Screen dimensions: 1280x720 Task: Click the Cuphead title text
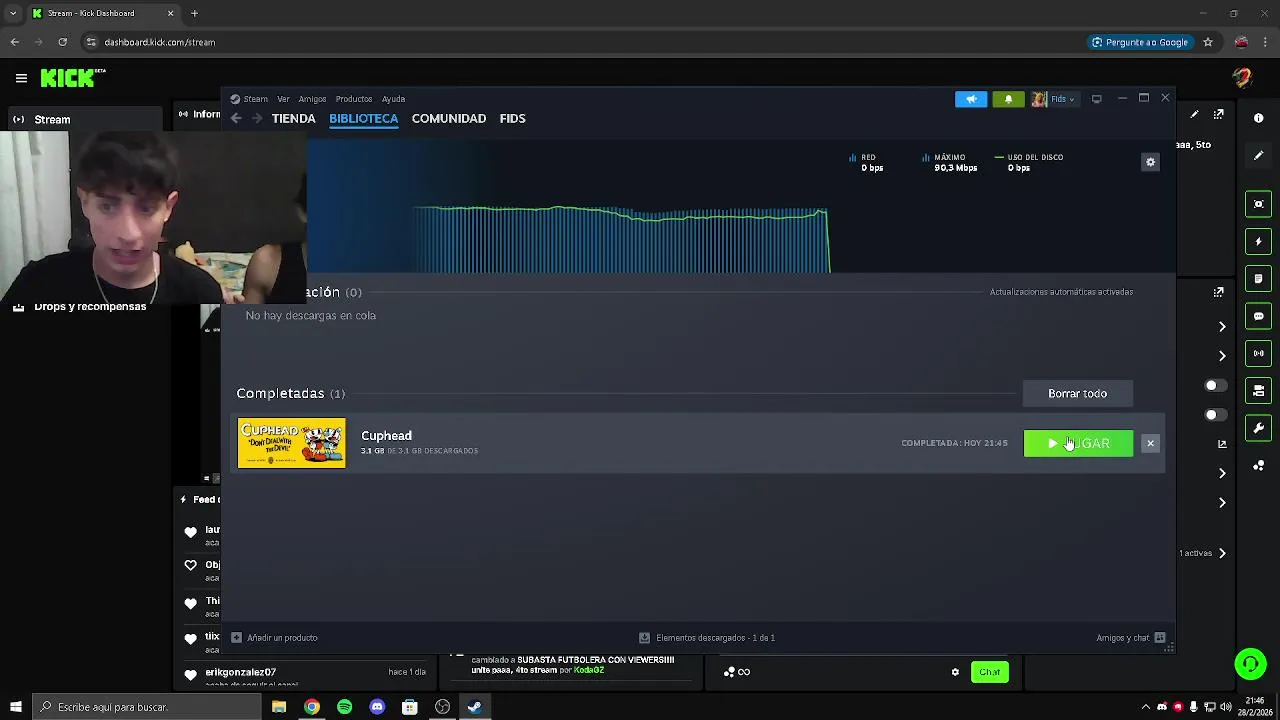coord(386,436)
